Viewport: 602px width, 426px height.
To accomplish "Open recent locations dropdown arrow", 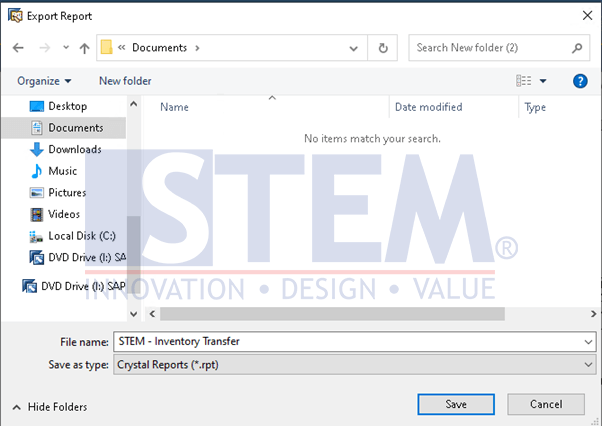I will [66, 48].
